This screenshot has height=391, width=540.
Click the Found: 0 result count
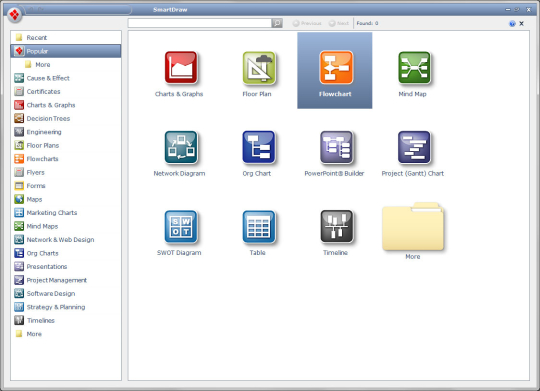click(x=367, y=23)
